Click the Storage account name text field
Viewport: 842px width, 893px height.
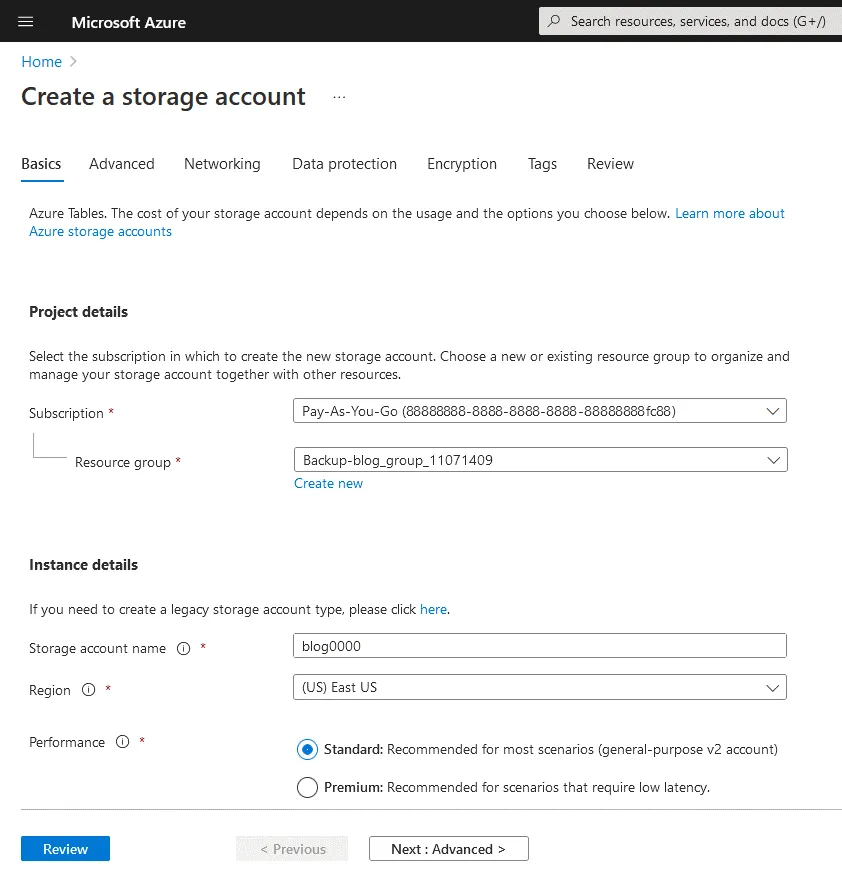click(539, 646)
